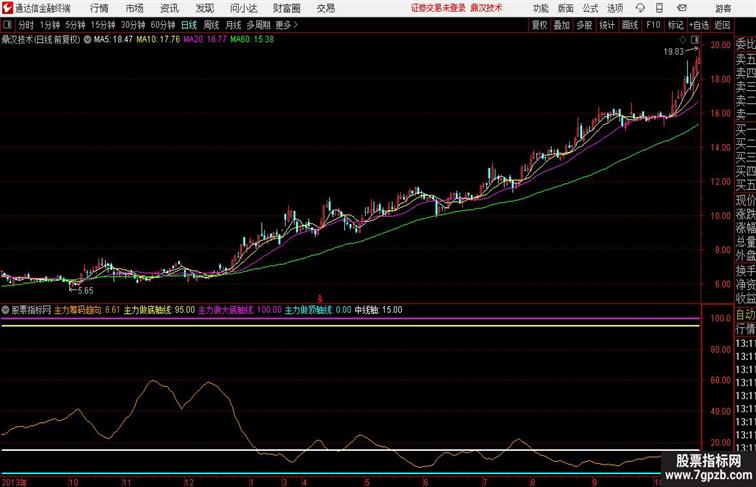
Task: Expand the 更多 period options
Action: tap(287, 25)
